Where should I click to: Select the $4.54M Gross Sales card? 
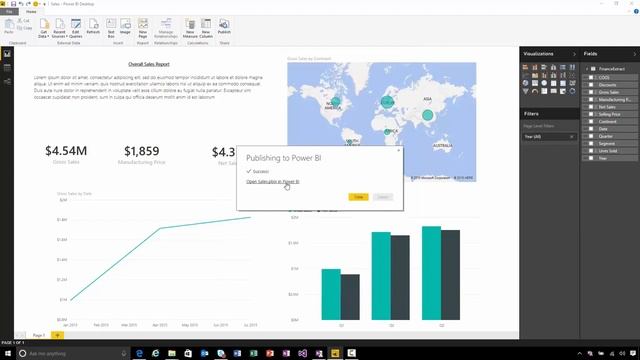click(x=66, y=155)
